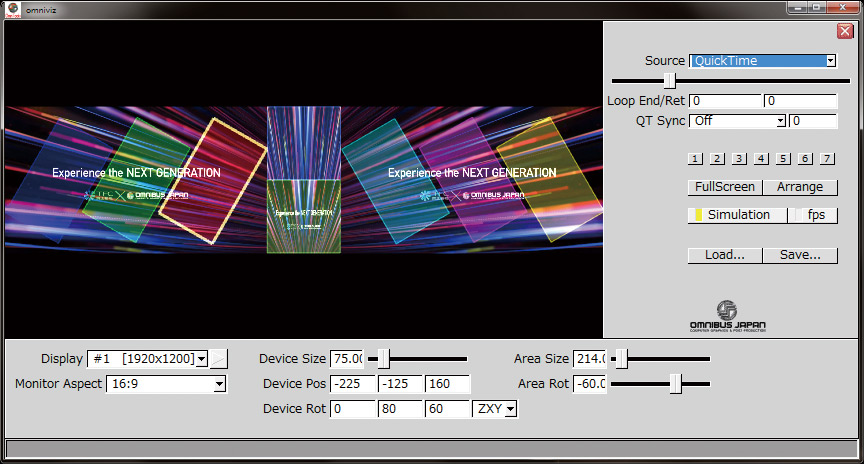The image size is (864, 464).
Task: Select preset button 7
Action: (827, 159)
